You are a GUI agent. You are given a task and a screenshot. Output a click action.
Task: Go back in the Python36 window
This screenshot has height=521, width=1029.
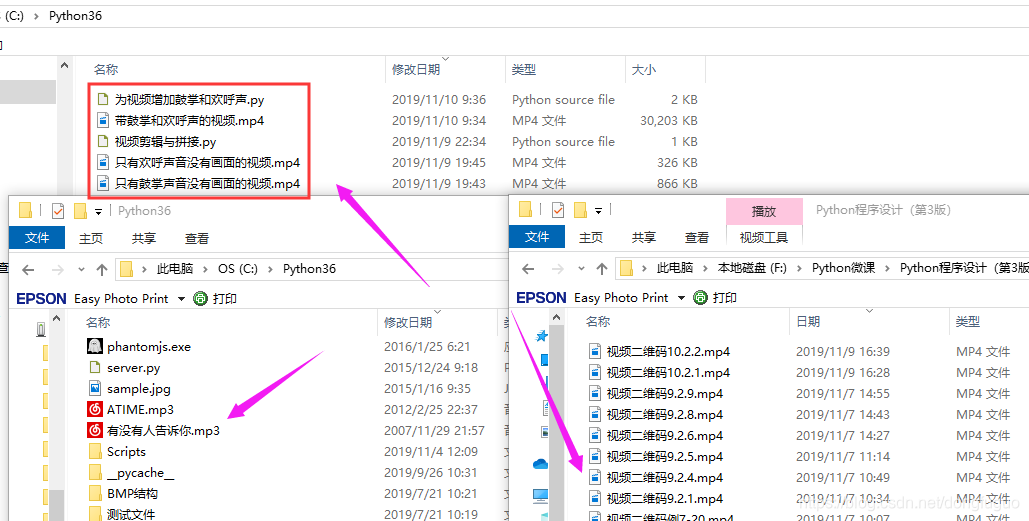coord(28,269)
